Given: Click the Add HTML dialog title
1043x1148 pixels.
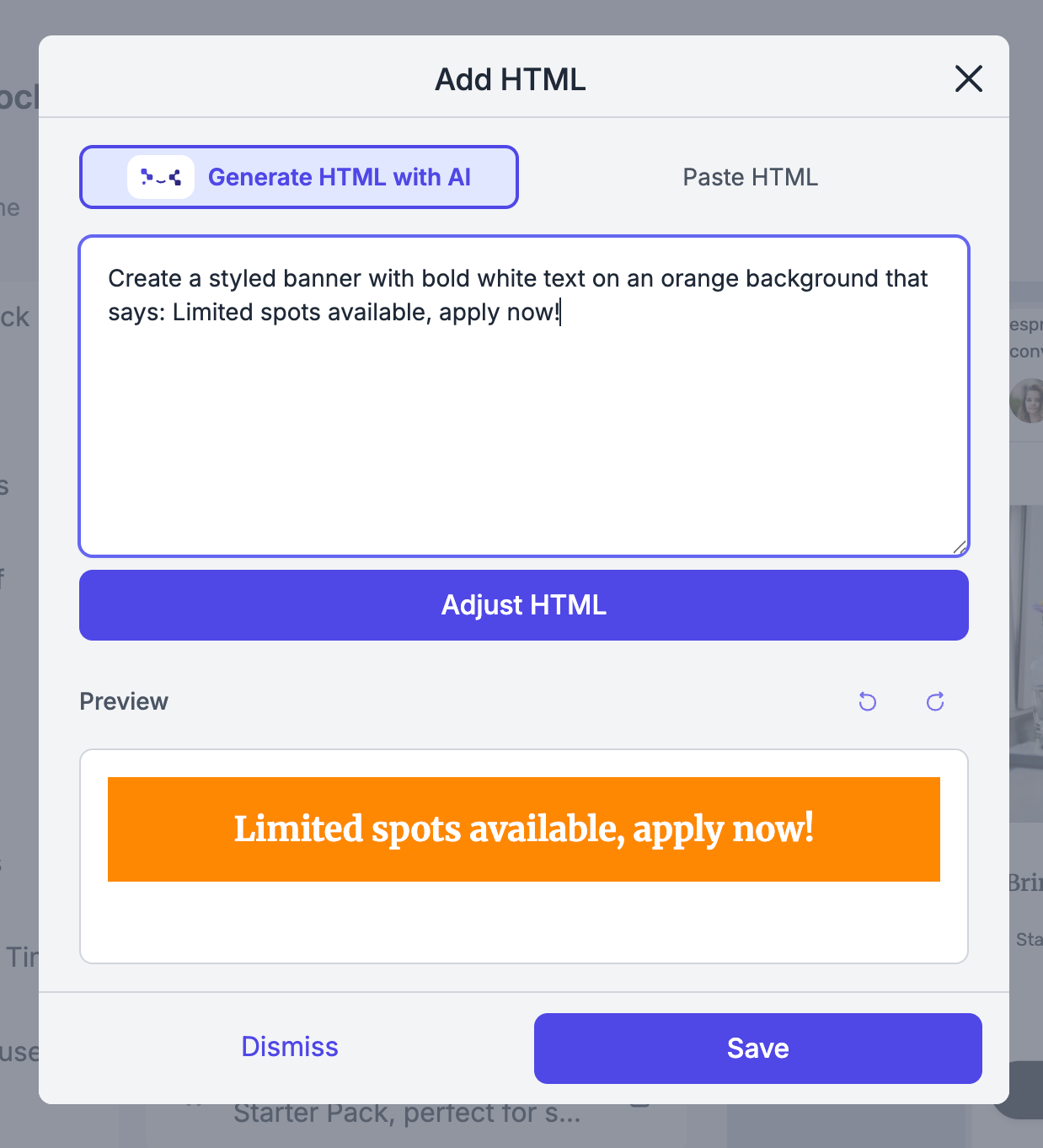Looking at the screenshot, I should [510, 79].
